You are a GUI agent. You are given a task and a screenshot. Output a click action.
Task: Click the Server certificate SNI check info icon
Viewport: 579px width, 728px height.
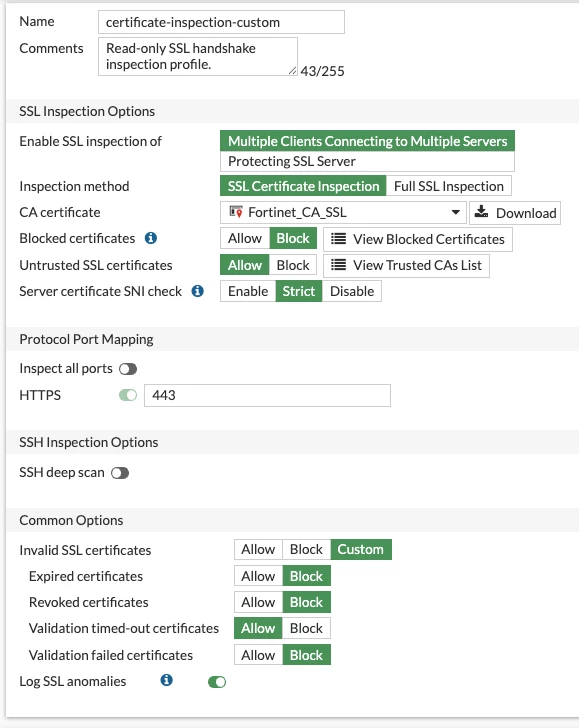pos(198,291)
